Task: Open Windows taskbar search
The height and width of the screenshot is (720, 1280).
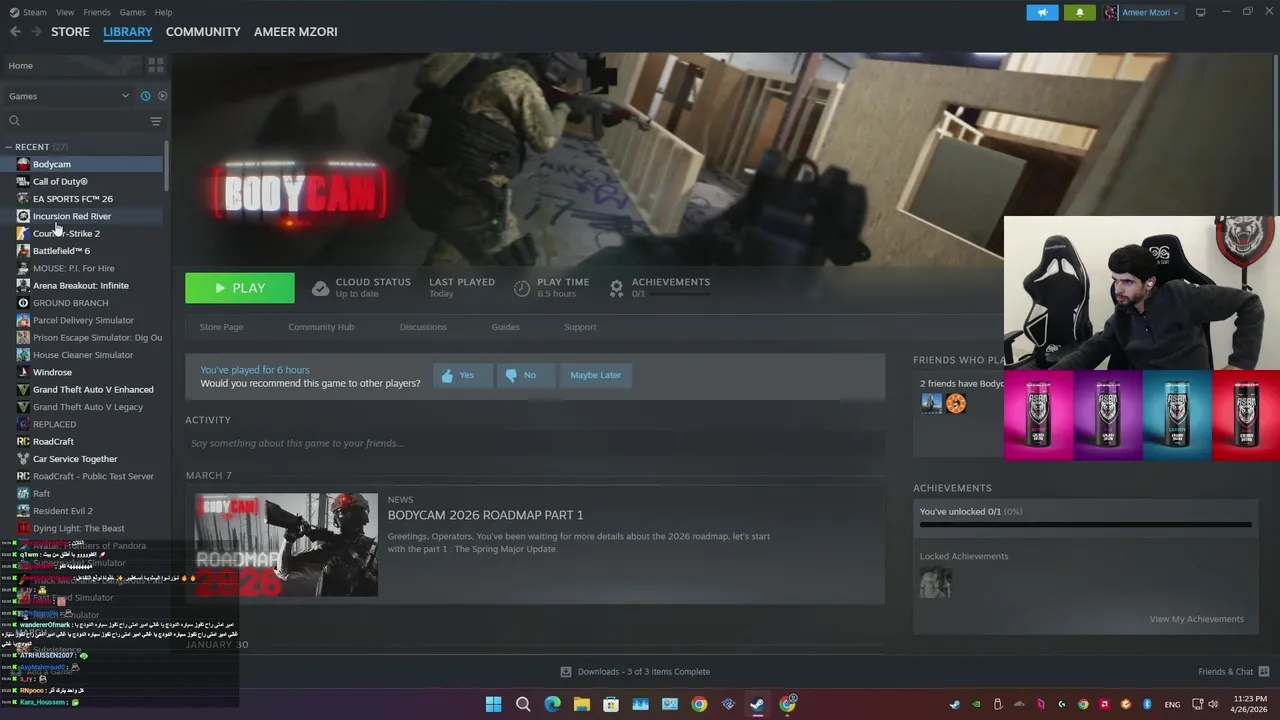Action: [x=523, y=704]
